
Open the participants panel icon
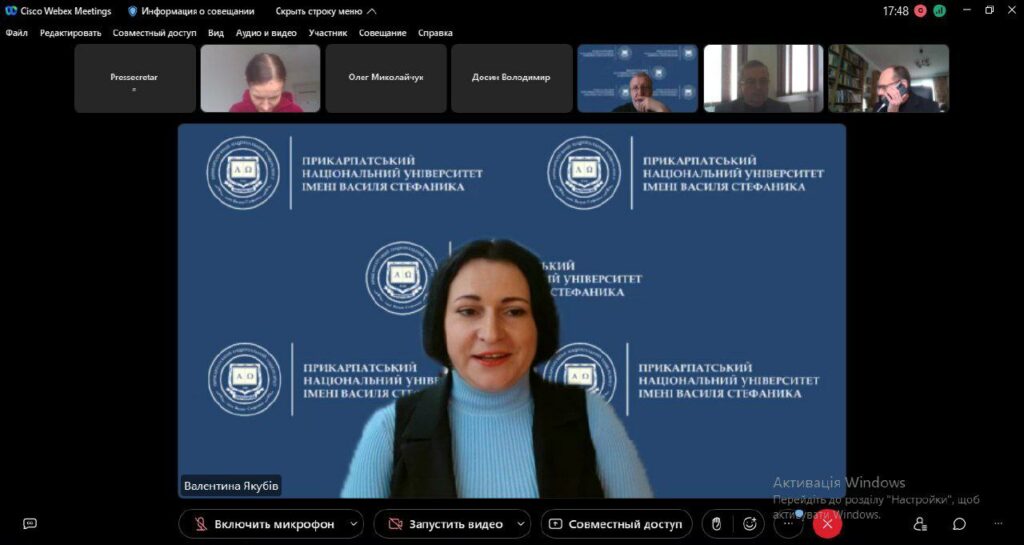[x=920, y=523]
